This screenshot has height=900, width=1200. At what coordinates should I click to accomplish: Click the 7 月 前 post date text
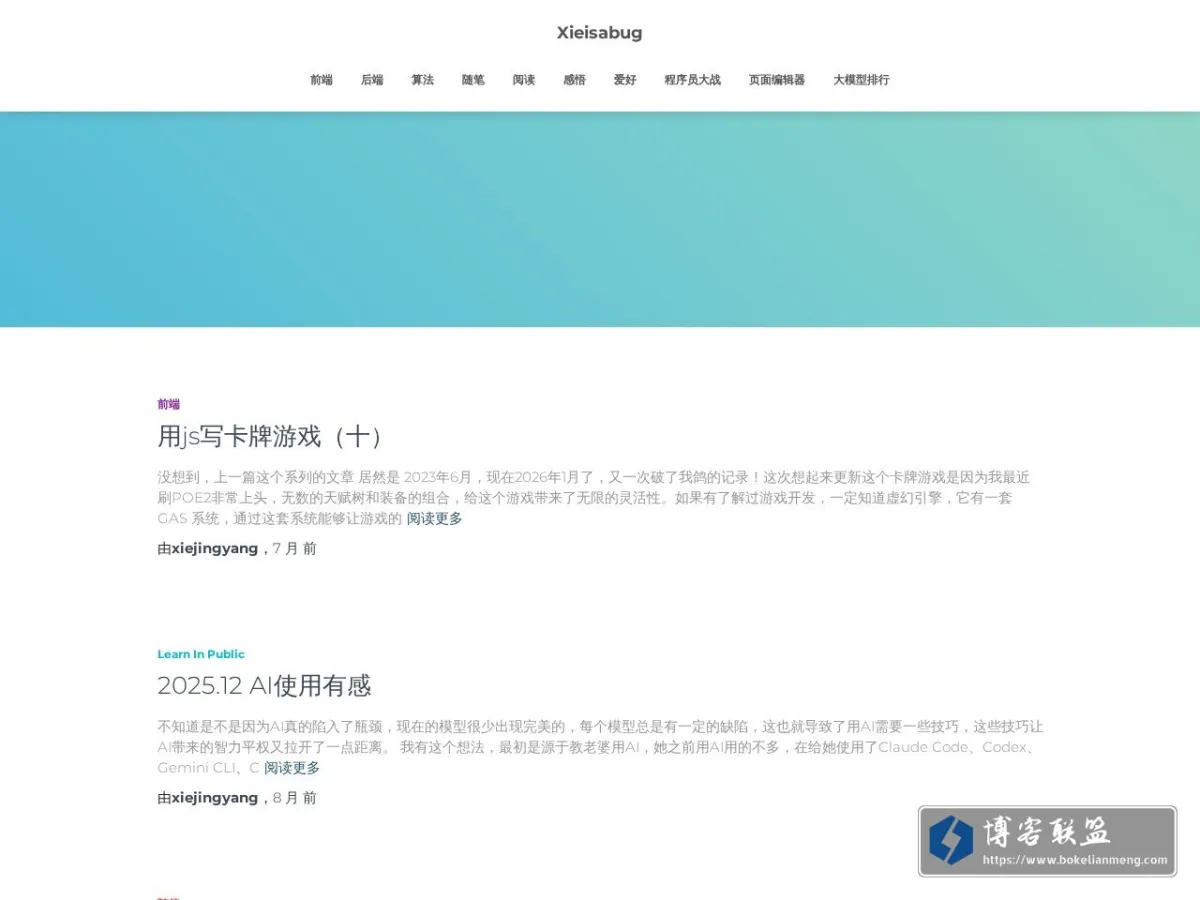pos(294,548)
